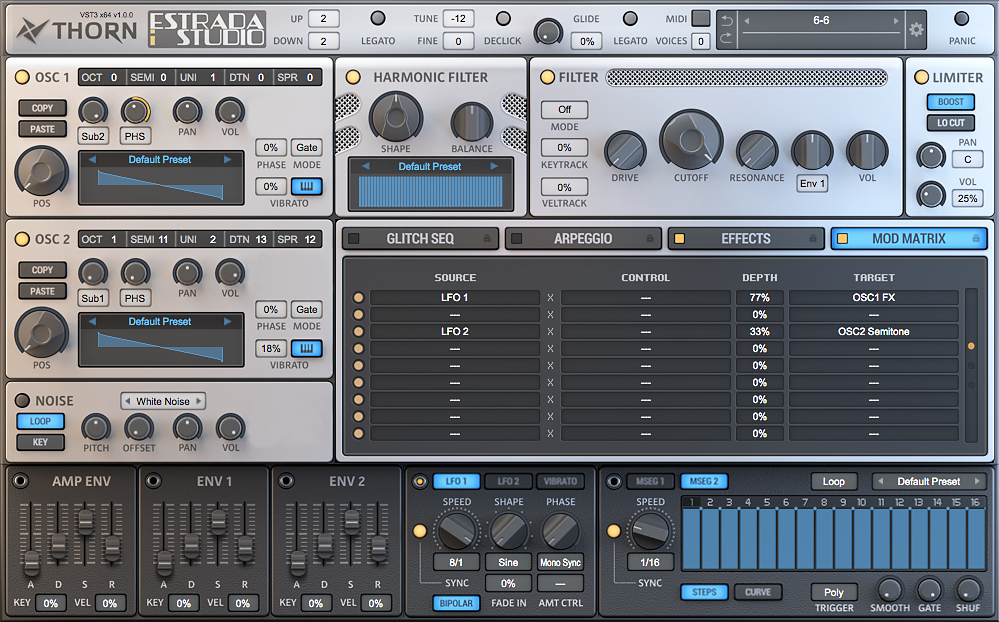Viewport: 999px width, 622px height.
Task: Toggle the Harmonic Filter power LED
Action: pos(353,77)
